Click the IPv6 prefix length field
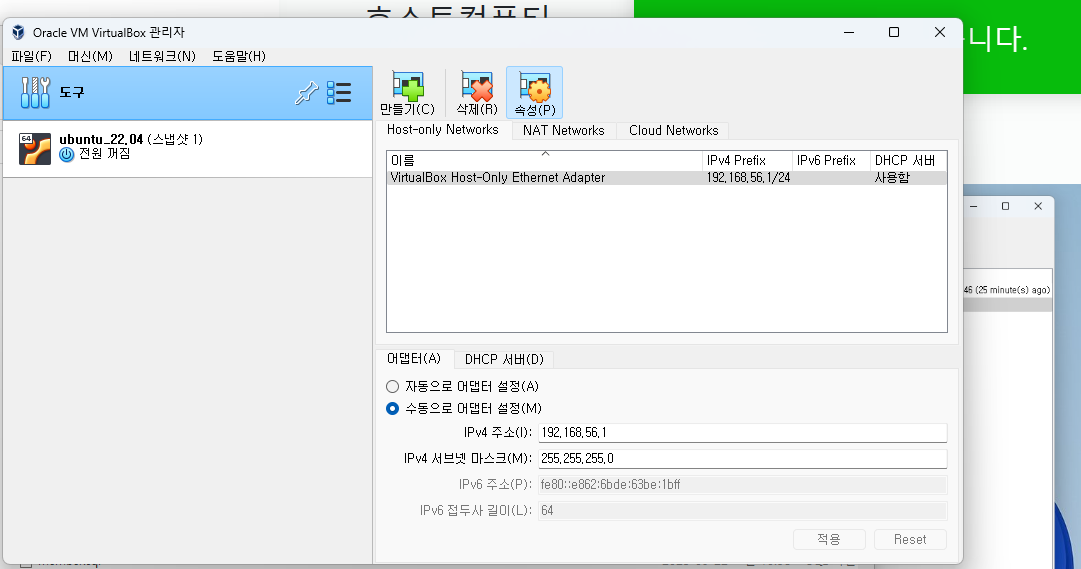The image size is (1081, 569). [742, 510]
